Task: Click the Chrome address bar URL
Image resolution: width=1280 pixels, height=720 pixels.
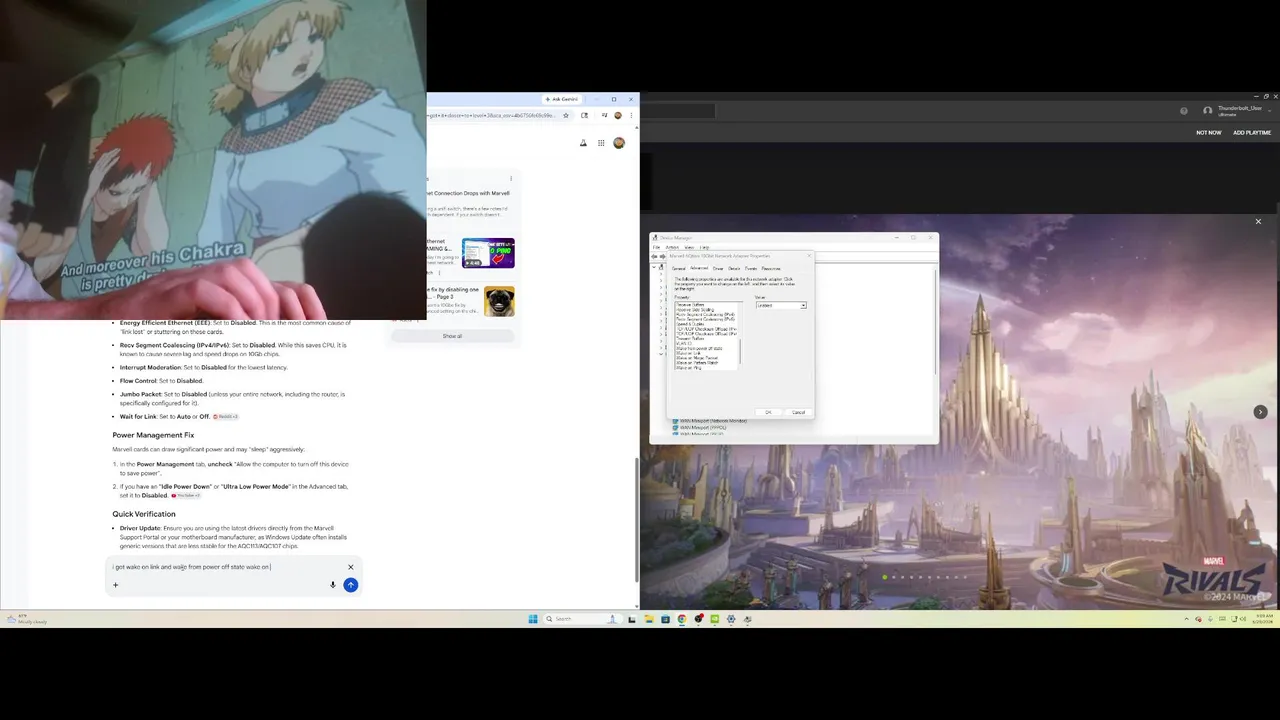Action: (x=492, y=115)
